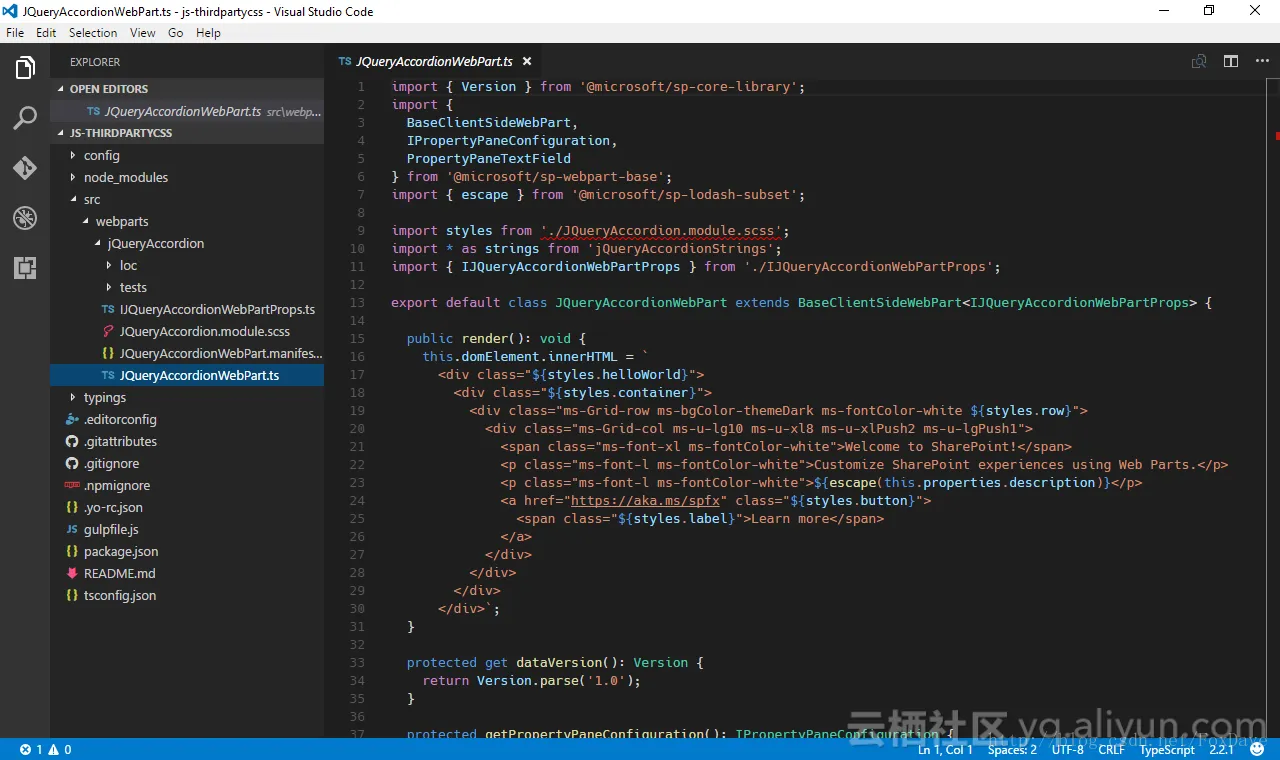
Task: Open the Source Control (Git) view
Action: pos(25,168)
